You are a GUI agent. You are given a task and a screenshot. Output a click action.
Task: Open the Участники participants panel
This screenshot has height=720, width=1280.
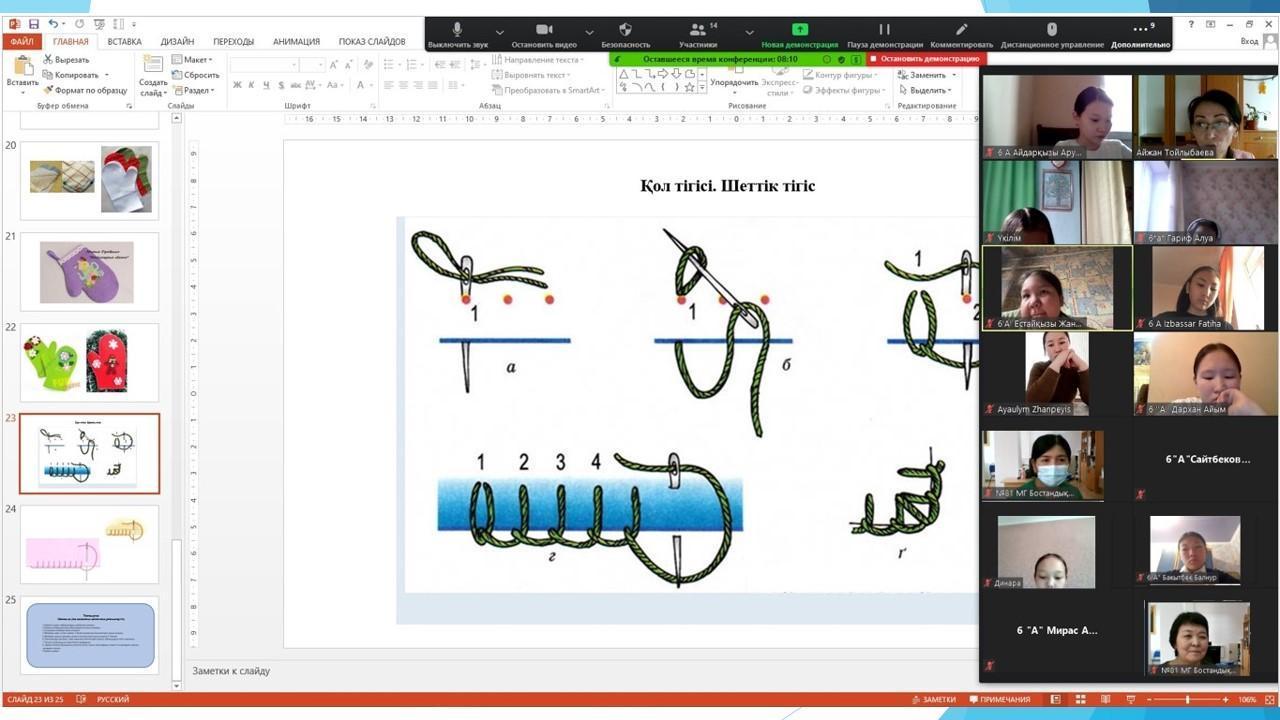[x=698, y=31]
